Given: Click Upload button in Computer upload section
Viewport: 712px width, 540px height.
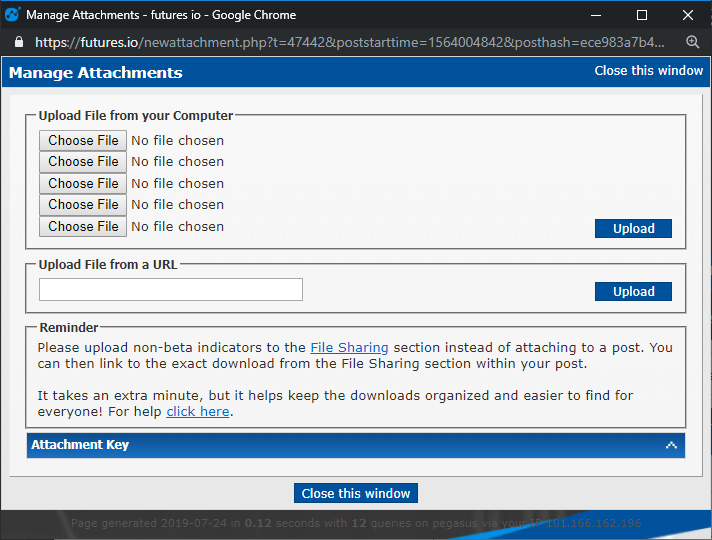Looking at the screenshot, I should point(633,228).
